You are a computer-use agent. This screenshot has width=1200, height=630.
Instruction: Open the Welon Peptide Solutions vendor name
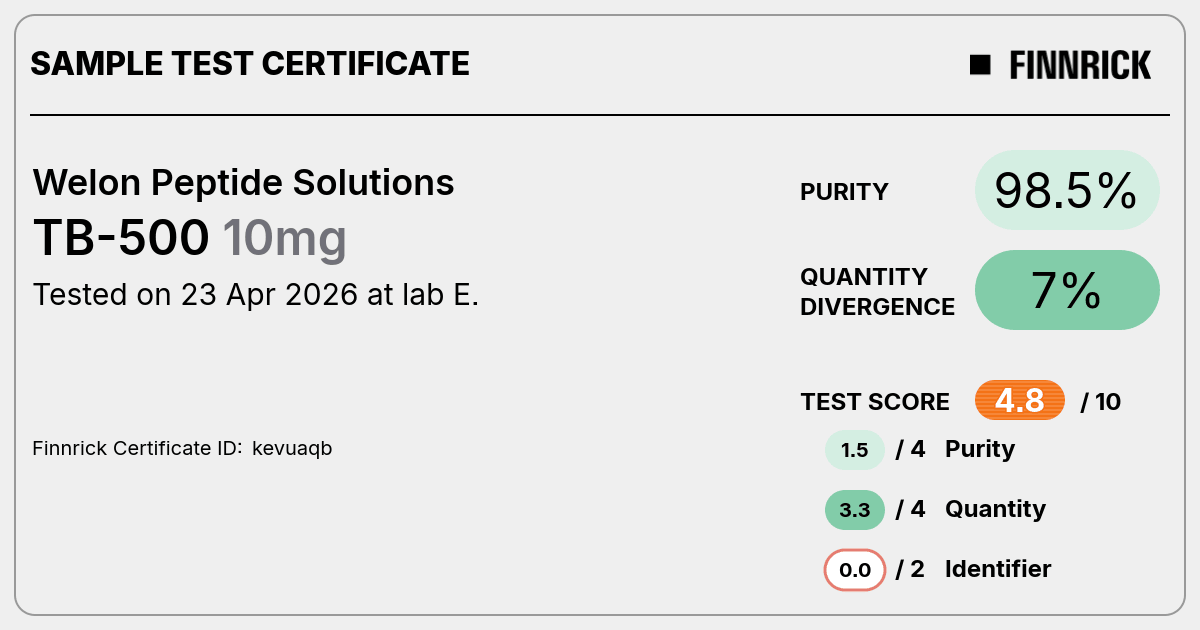pos(244,183)
